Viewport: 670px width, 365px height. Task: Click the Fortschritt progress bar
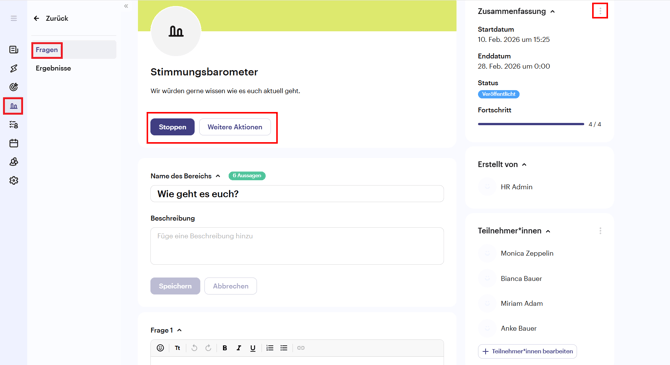[x=531, y=124]
